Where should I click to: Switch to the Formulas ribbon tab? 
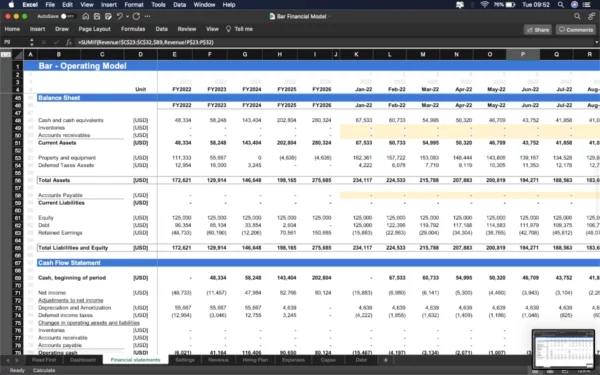click(133, 29)
